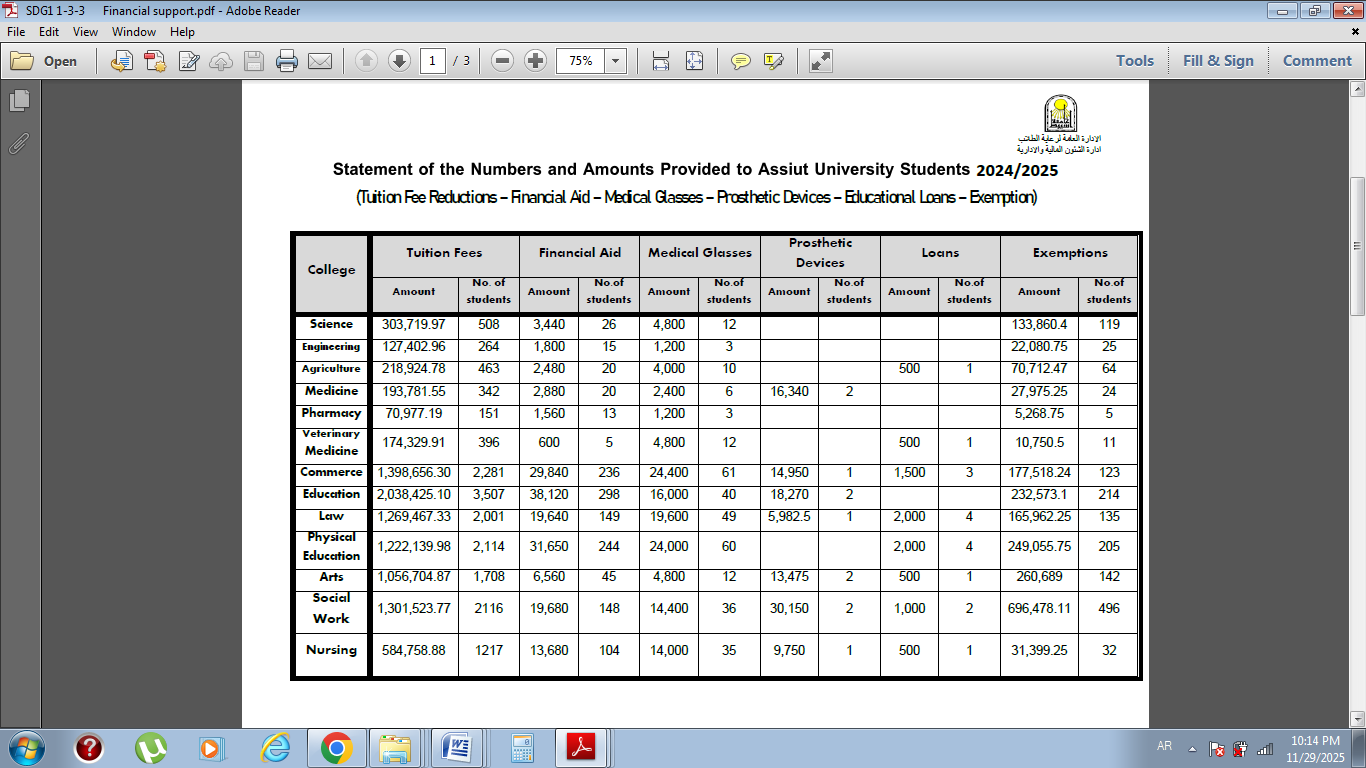Screen dimensions: 1366x768
Task: Open the Fill & Sign pane
Action: (1217, 61)
